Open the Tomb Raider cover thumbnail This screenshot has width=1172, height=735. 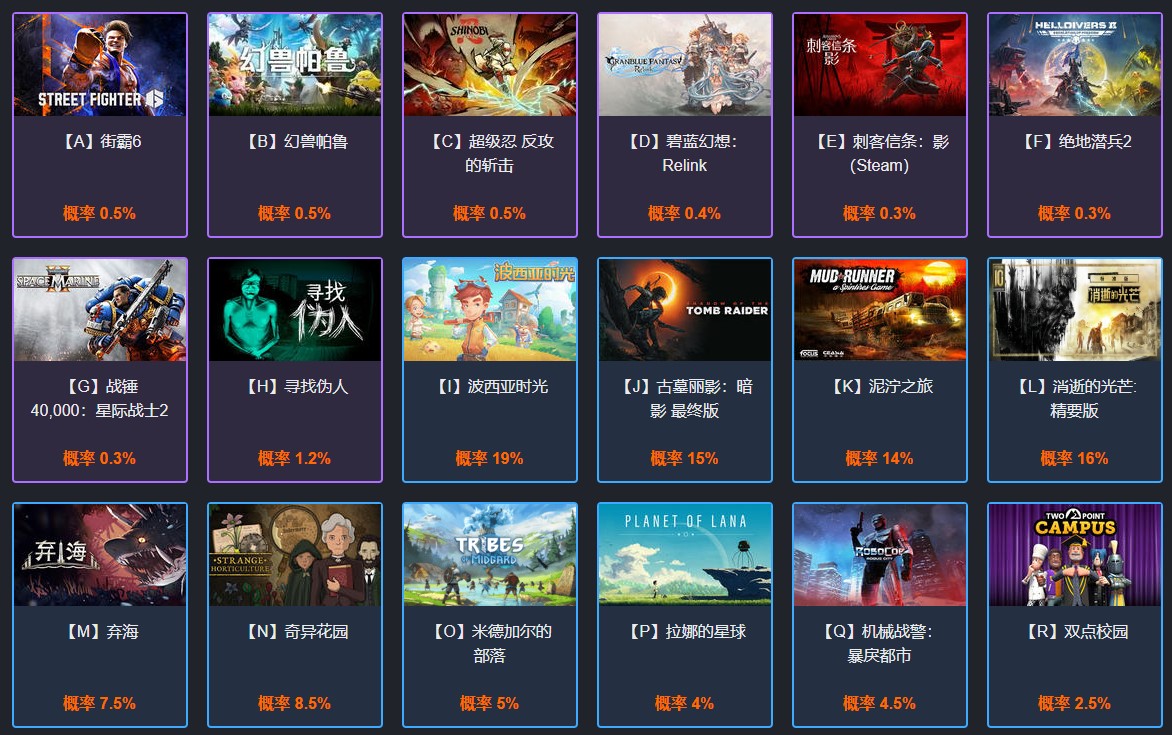[x=685, y=310]
